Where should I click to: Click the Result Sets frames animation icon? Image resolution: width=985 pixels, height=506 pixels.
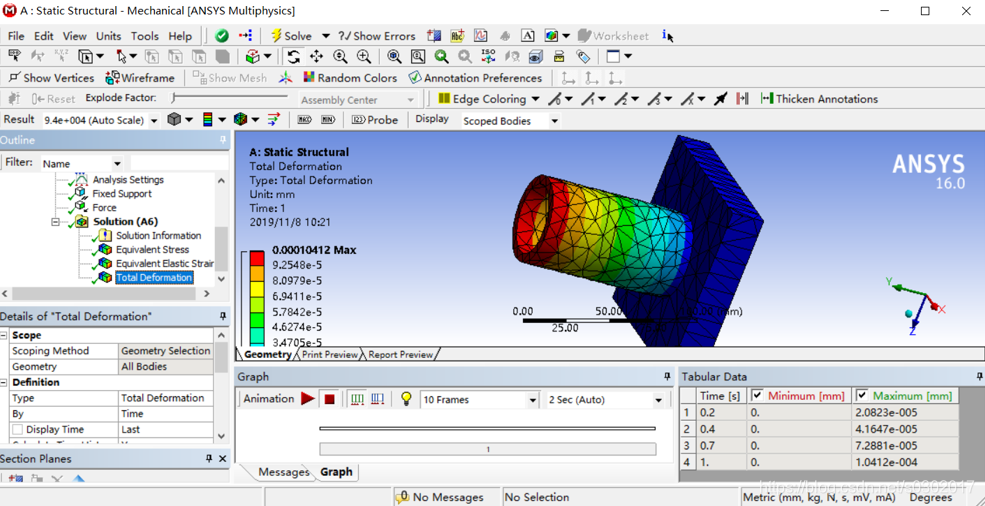click(378, 399)
